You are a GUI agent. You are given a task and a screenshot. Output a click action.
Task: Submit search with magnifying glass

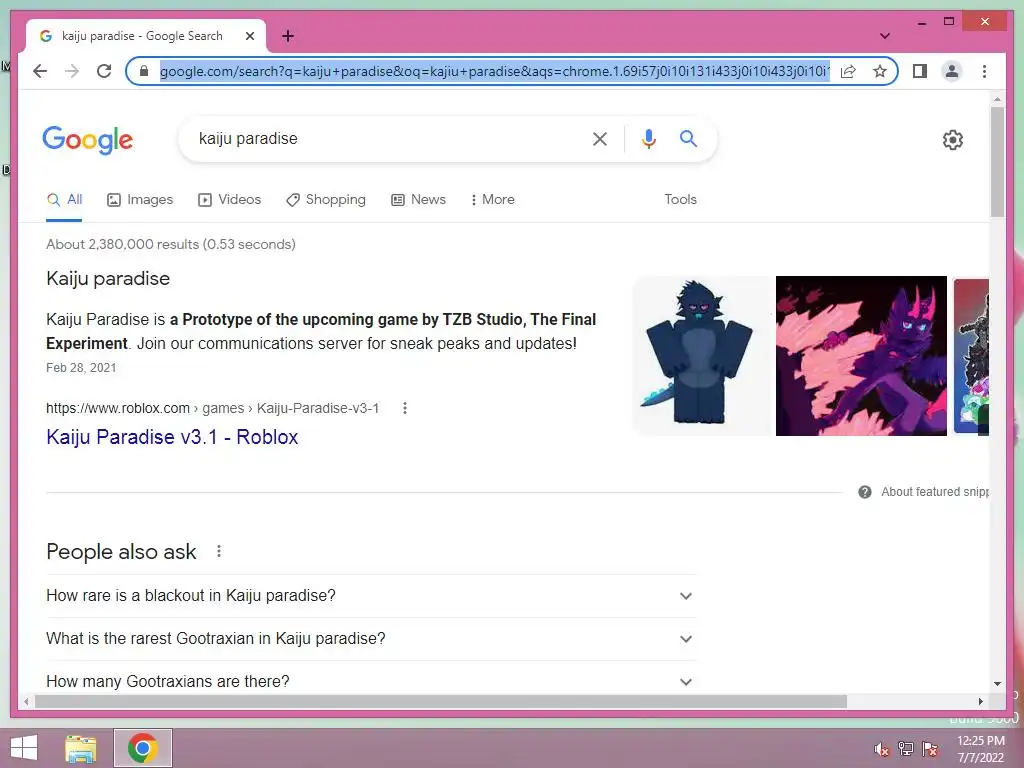[x=688, y=138]
